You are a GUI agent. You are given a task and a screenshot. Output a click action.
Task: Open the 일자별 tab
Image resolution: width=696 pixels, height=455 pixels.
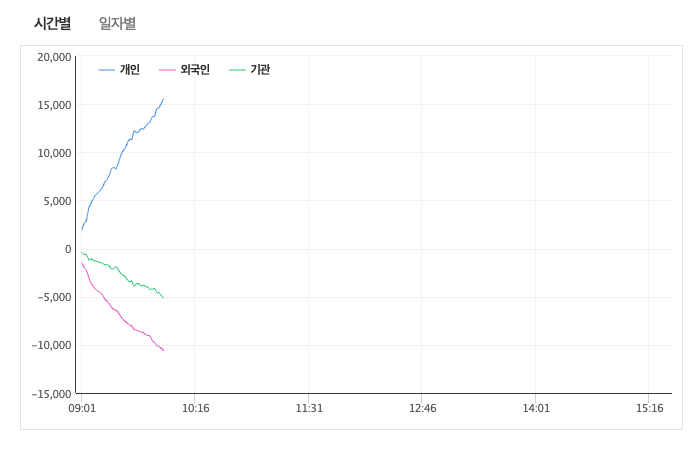tap(117, 23)
